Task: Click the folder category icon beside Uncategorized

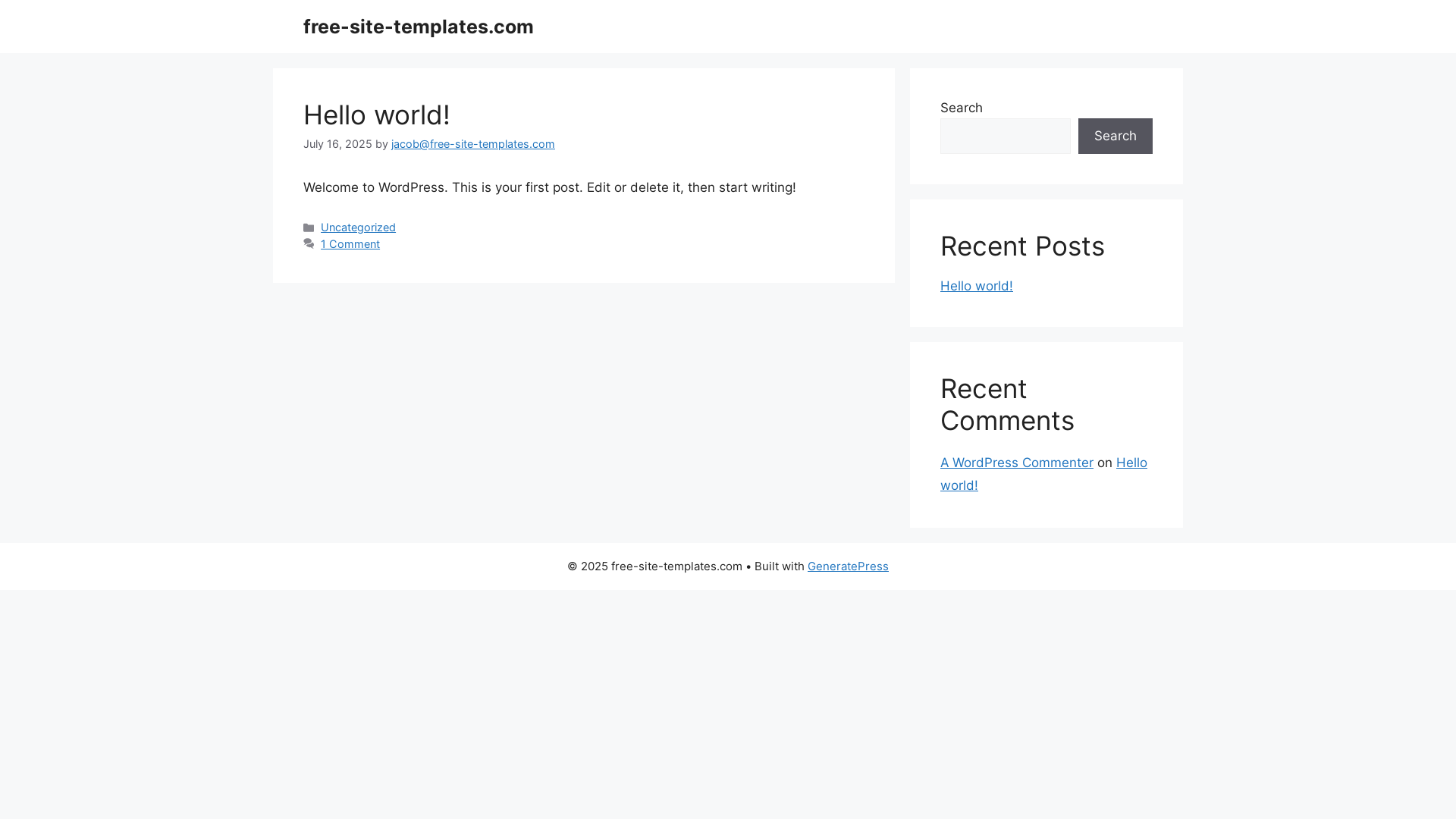Action: 309,227
